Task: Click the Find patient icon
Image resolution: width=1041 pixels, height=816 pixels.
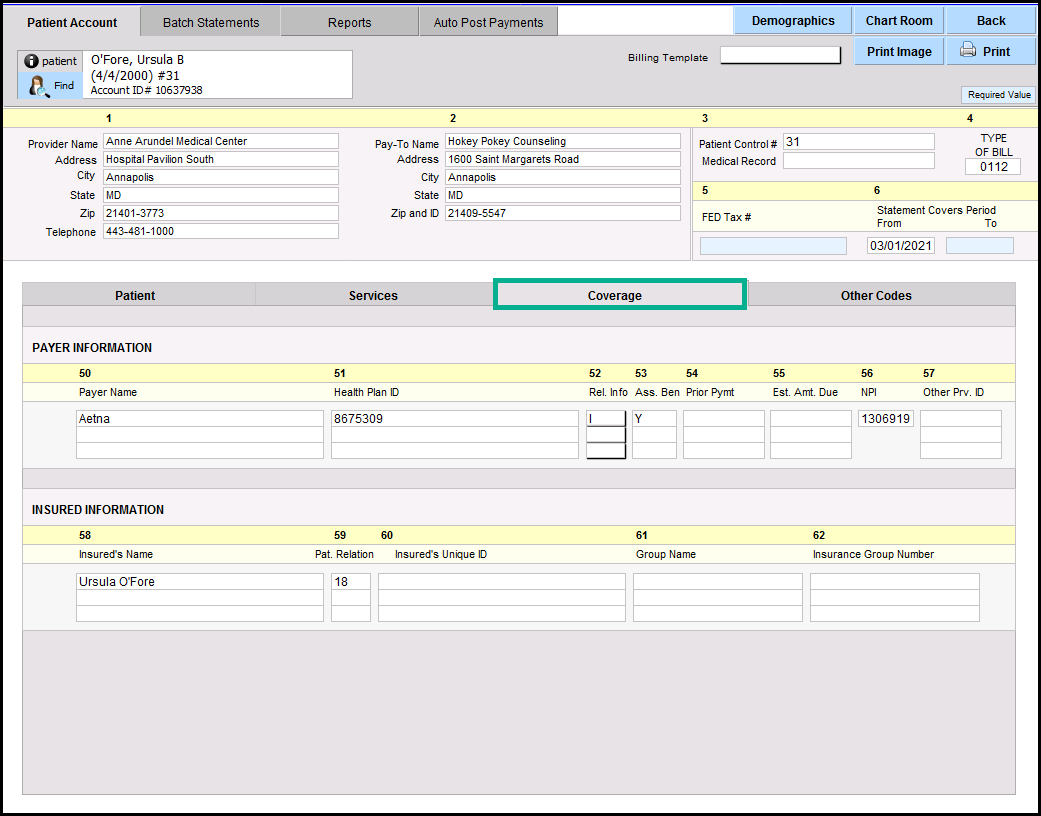Action: (38, 86)
